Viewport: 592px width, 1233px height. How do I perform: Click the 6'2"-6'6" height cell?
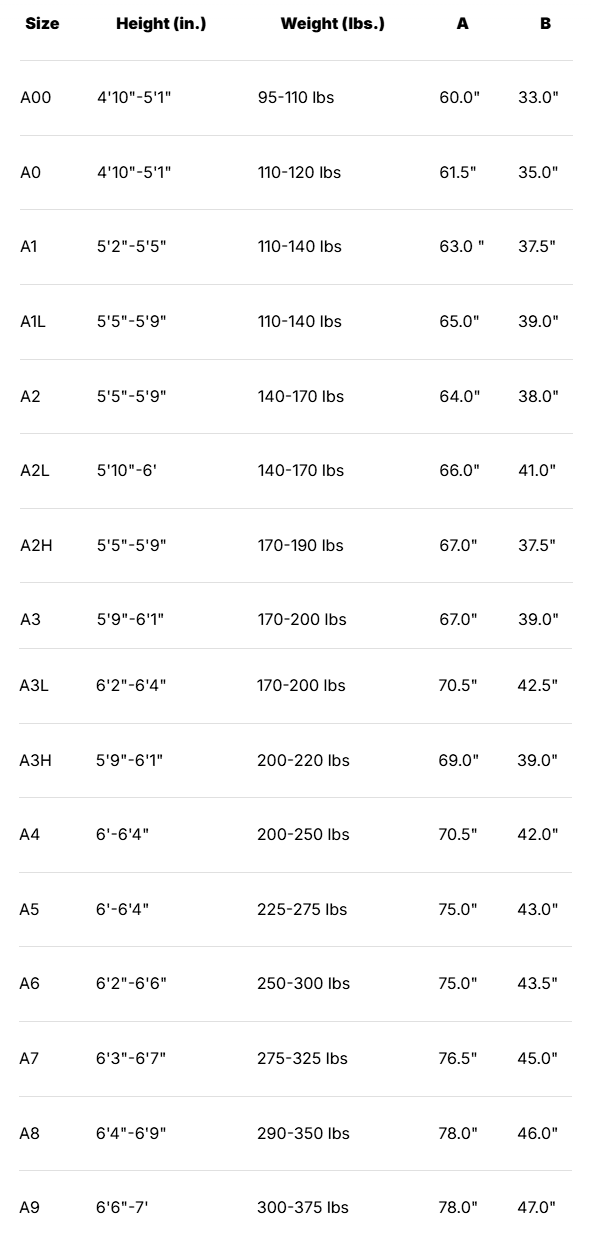coord(131,983)
